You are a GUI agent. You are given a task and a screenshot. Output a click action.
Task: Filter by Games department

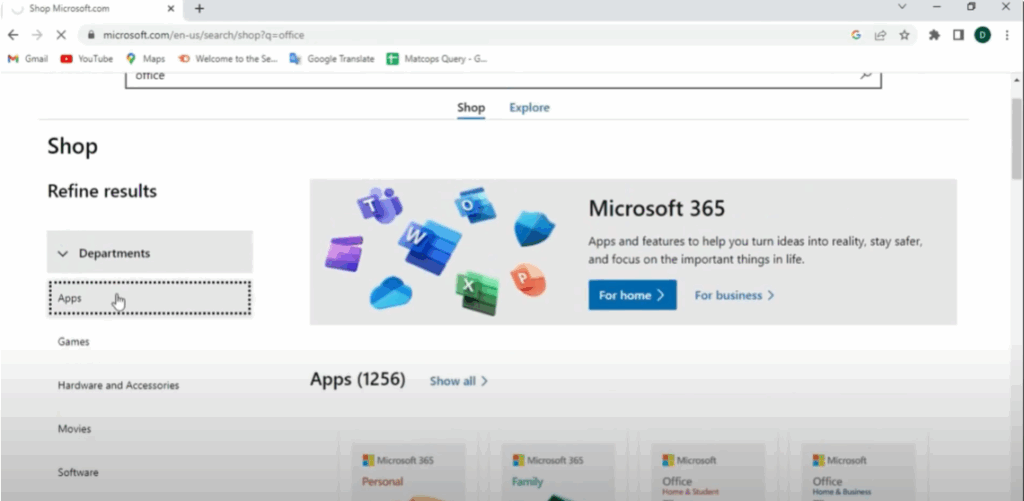(74, 342)
